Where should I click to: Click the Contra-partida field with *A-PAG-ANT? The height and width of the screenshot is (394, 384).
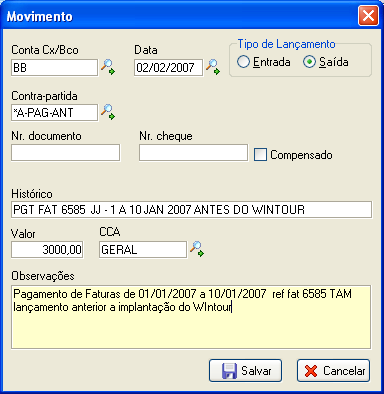point(55,113)
